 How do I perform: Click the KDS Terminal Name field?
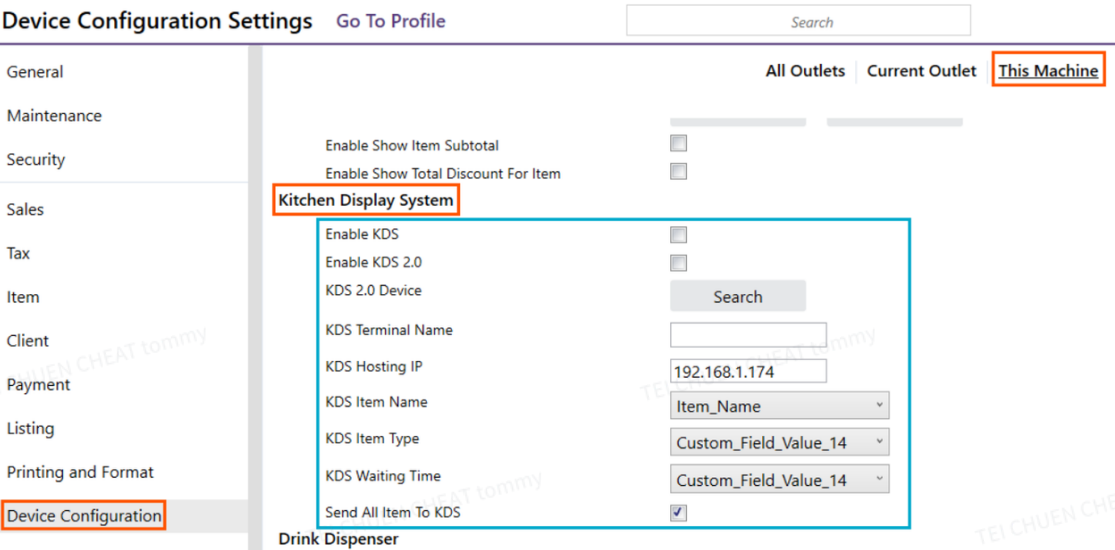point(748,335)
